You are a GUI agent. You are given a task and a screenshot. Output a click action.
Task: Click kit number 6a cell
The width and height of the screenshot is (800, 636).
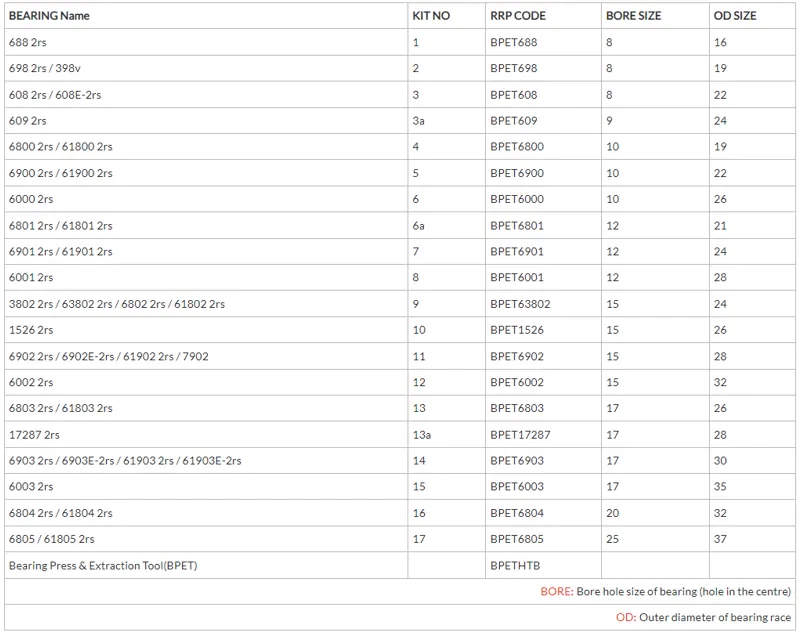point(418,226)
